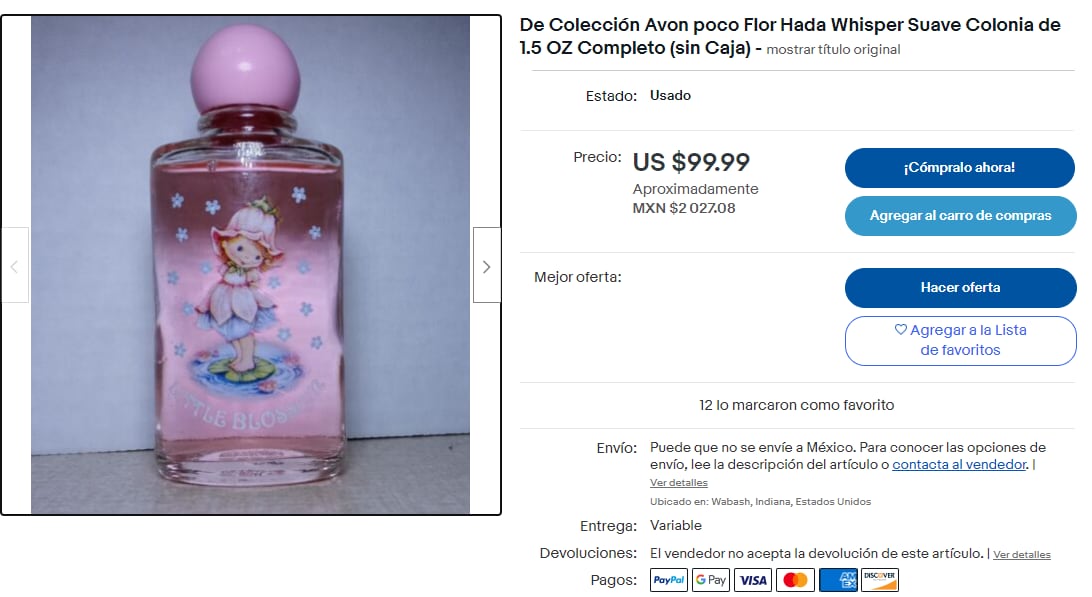The height and width of the screenshot is (597, 1092).
Task: Go to previous image with left arrow
Action: coord(14,265)
